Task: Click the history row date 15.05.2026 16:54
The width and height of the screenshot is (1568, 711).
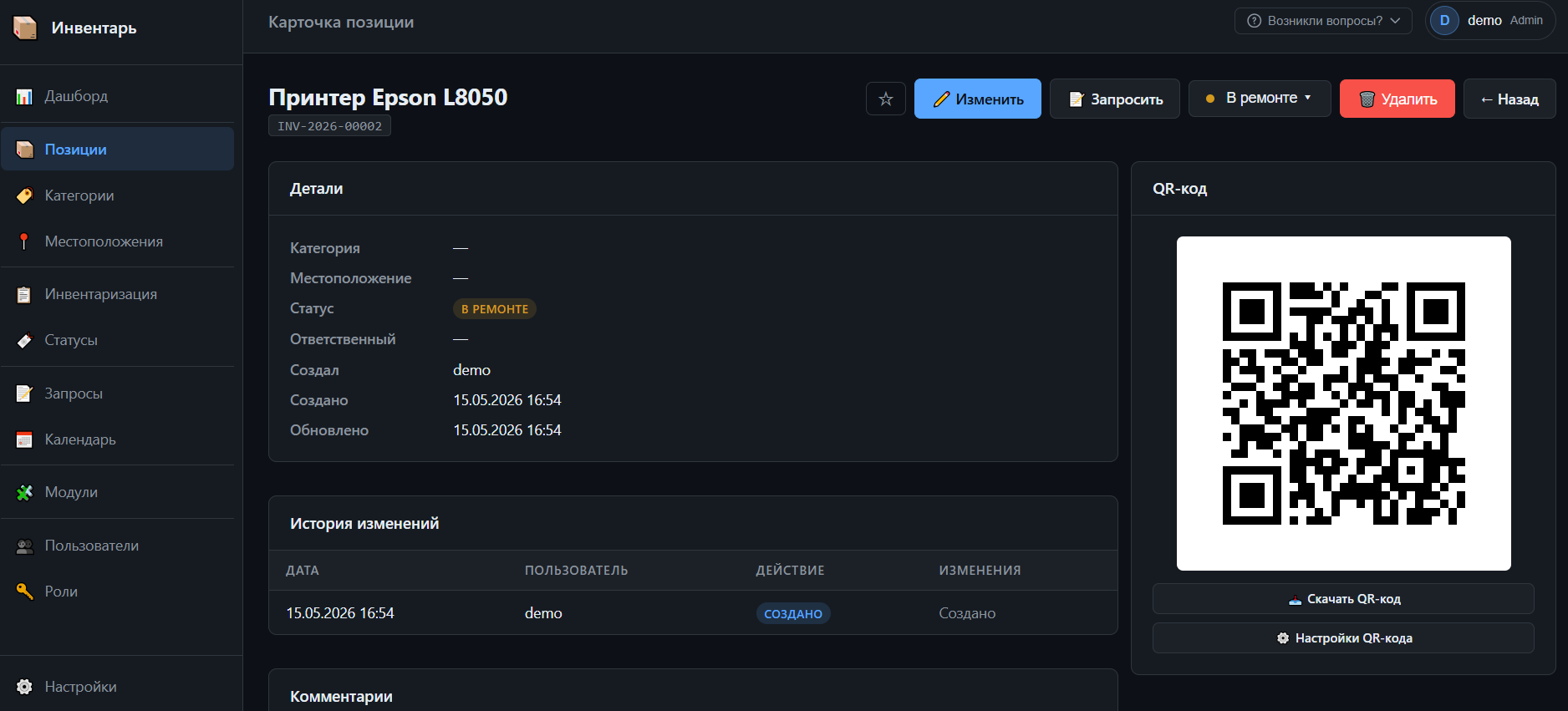Action: click(x=340, y=613)
